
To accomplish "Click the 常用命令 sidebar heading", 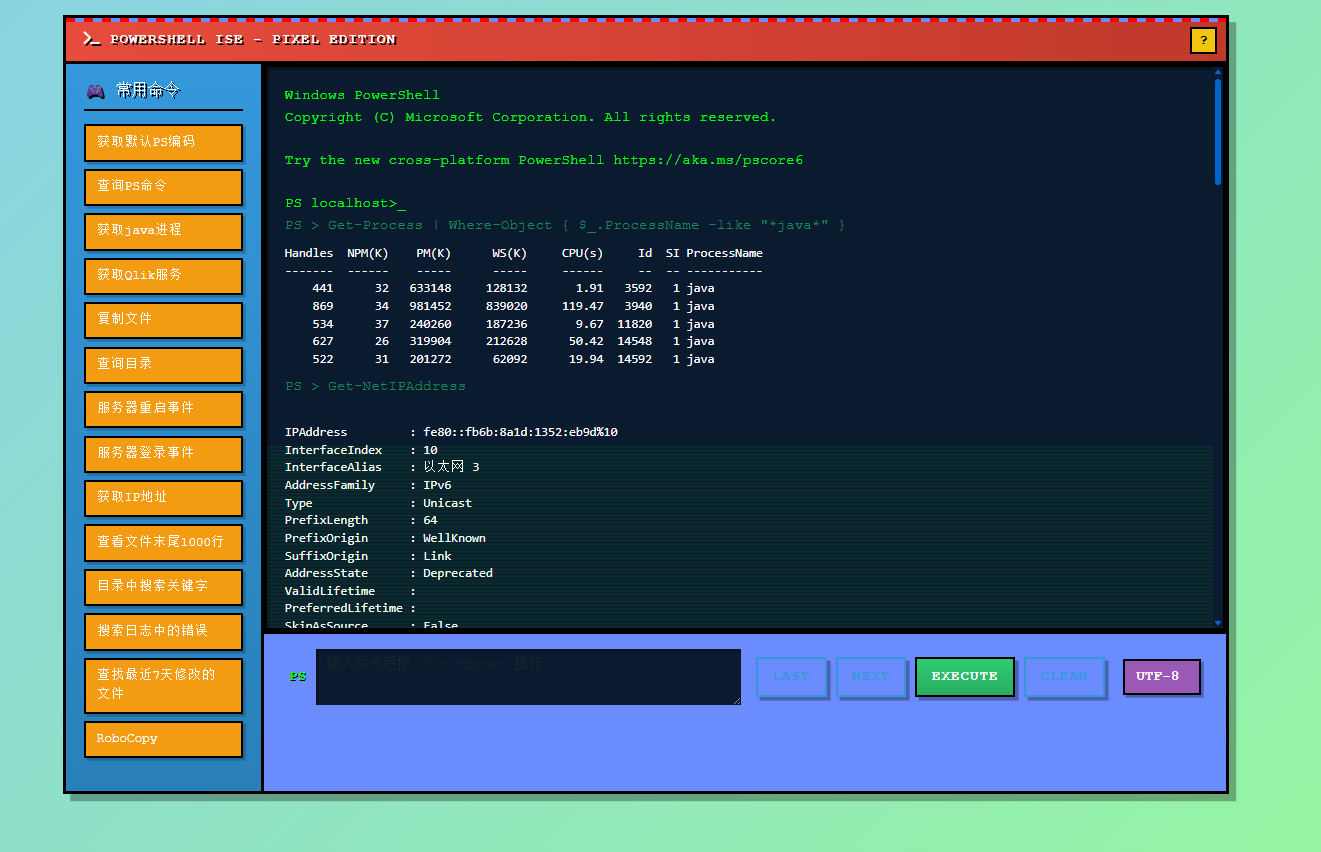I will (x=148, y=91).
